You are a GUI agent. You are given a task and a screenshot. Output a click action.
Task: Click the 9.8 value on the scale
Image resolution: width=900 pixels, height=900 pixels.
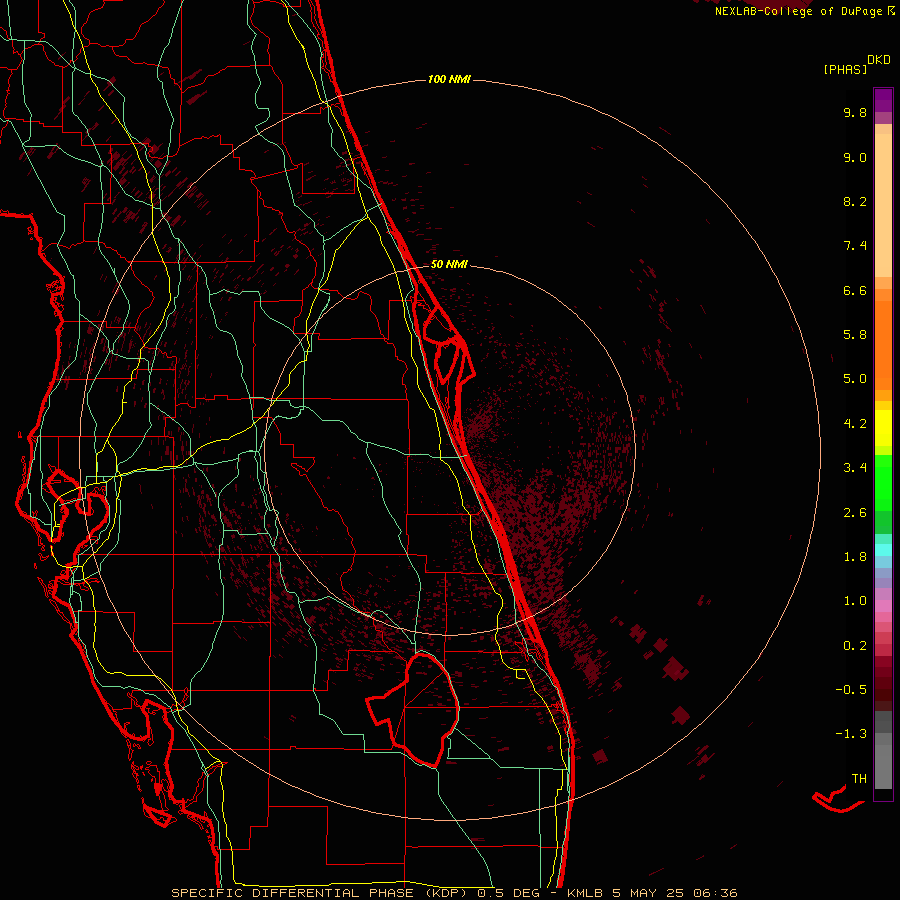(855, 113)
